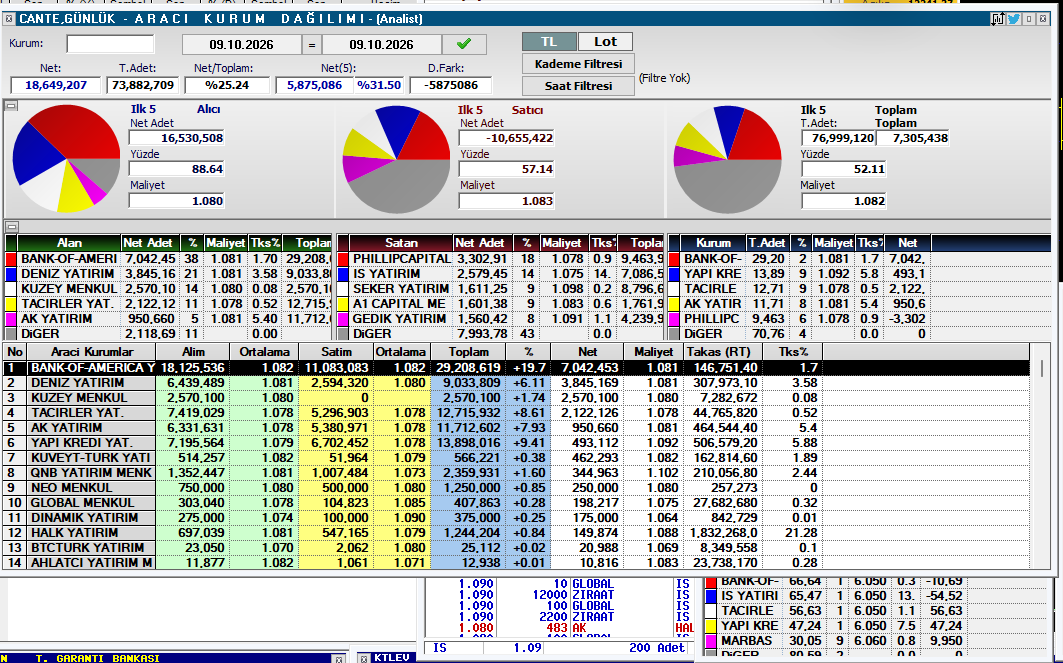Click the yellow swatch beside A1 CAPITAL ME
This screenshot has height=663, width=1063.
pos(342,304)
